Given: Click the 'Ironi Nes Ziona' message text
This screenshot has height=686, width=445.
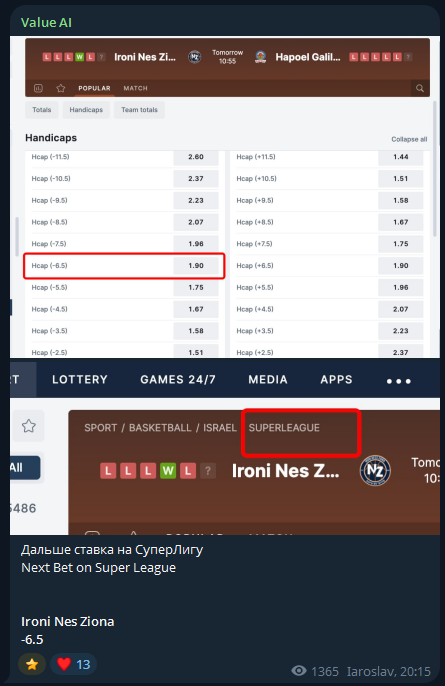Looking at the screenshot, I should [x=68, y=622].
